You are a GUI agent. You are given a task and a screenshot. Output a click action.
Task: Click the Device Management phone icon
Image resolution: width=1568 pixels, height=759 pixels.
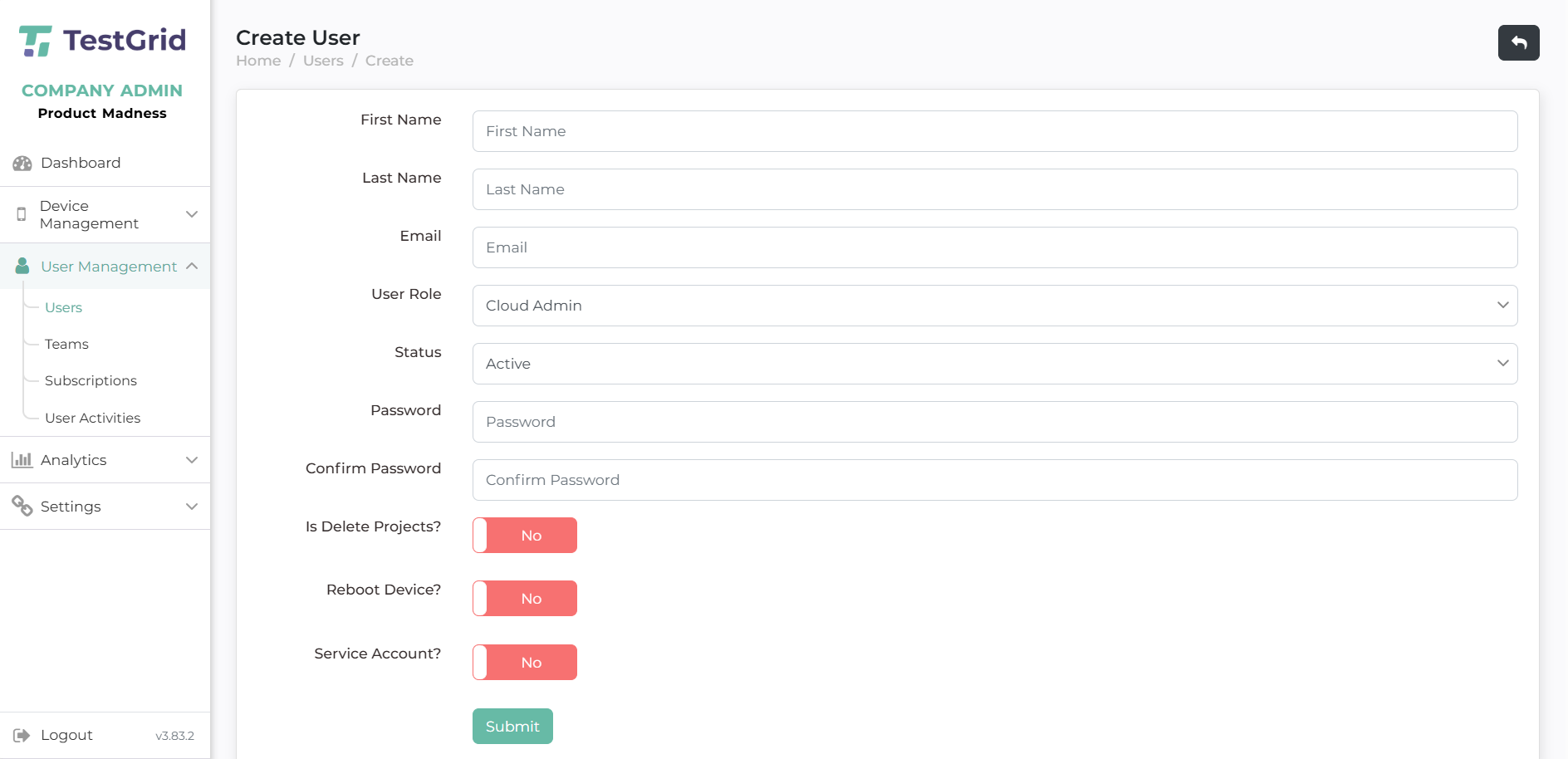(x=22, y=214)
